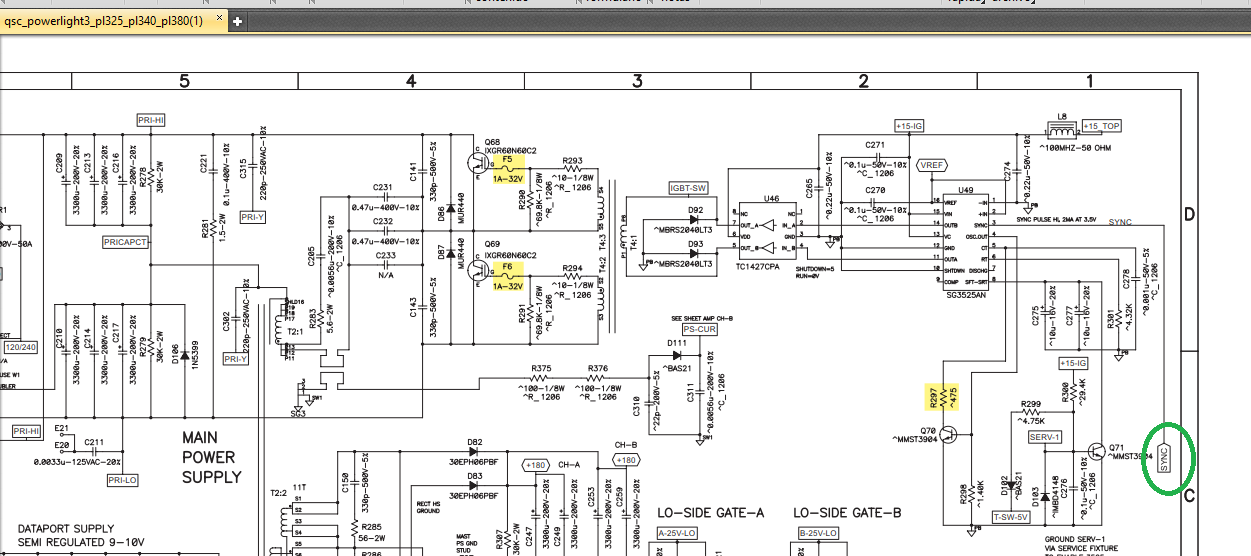Click the D93 diode label

click(696, 244)
